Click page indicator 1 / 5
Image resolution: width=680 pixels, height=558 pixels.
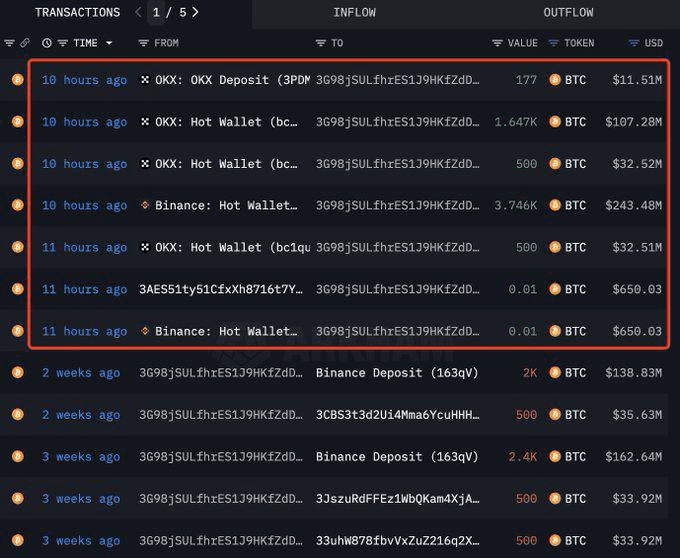pos(170,12)
